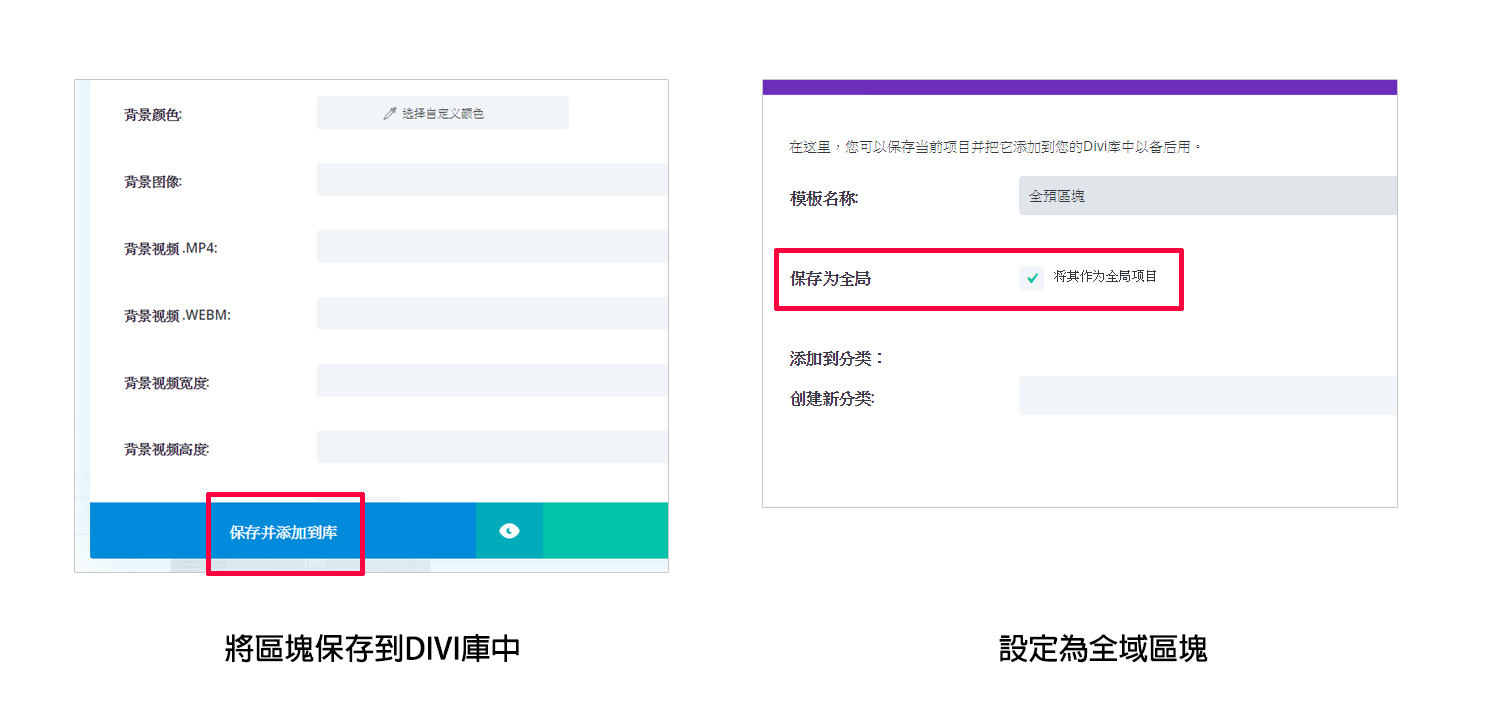Click the 背景图像 input field
This screenshot has height=722, width=1487.
(492, 180)
